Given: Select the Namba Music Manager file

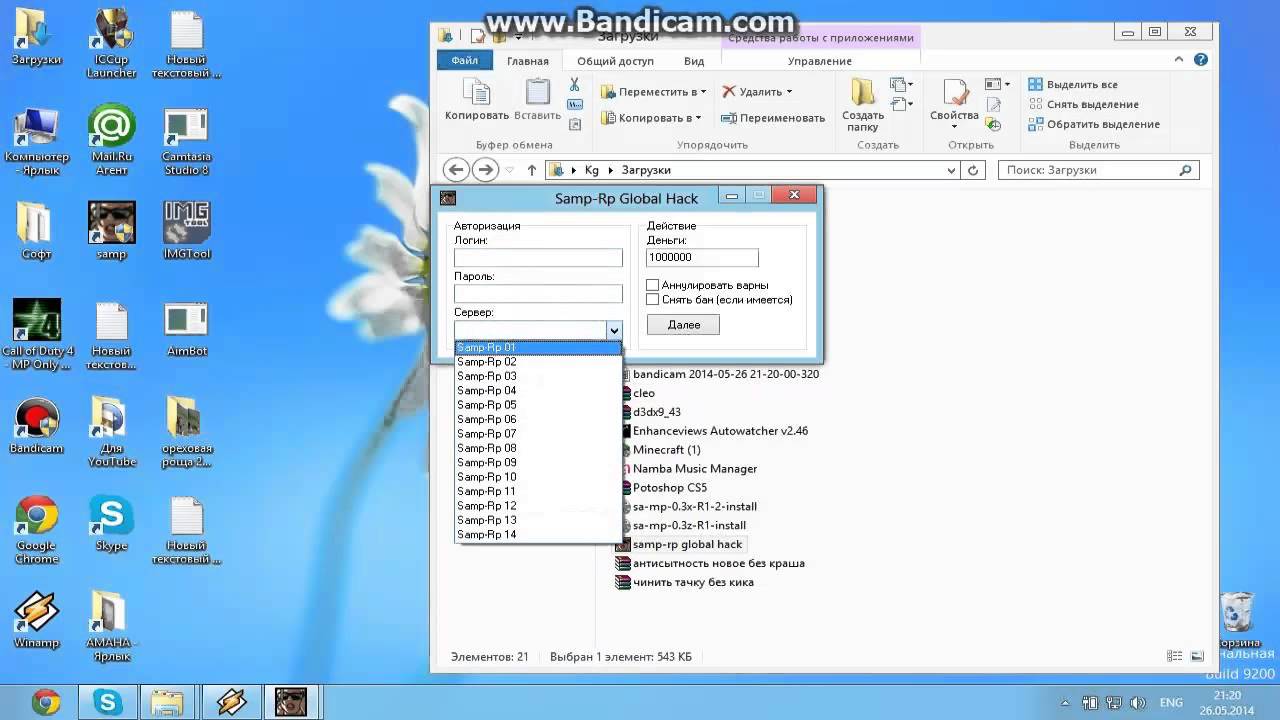Looking at the screenshot, I should coord(688,468).
